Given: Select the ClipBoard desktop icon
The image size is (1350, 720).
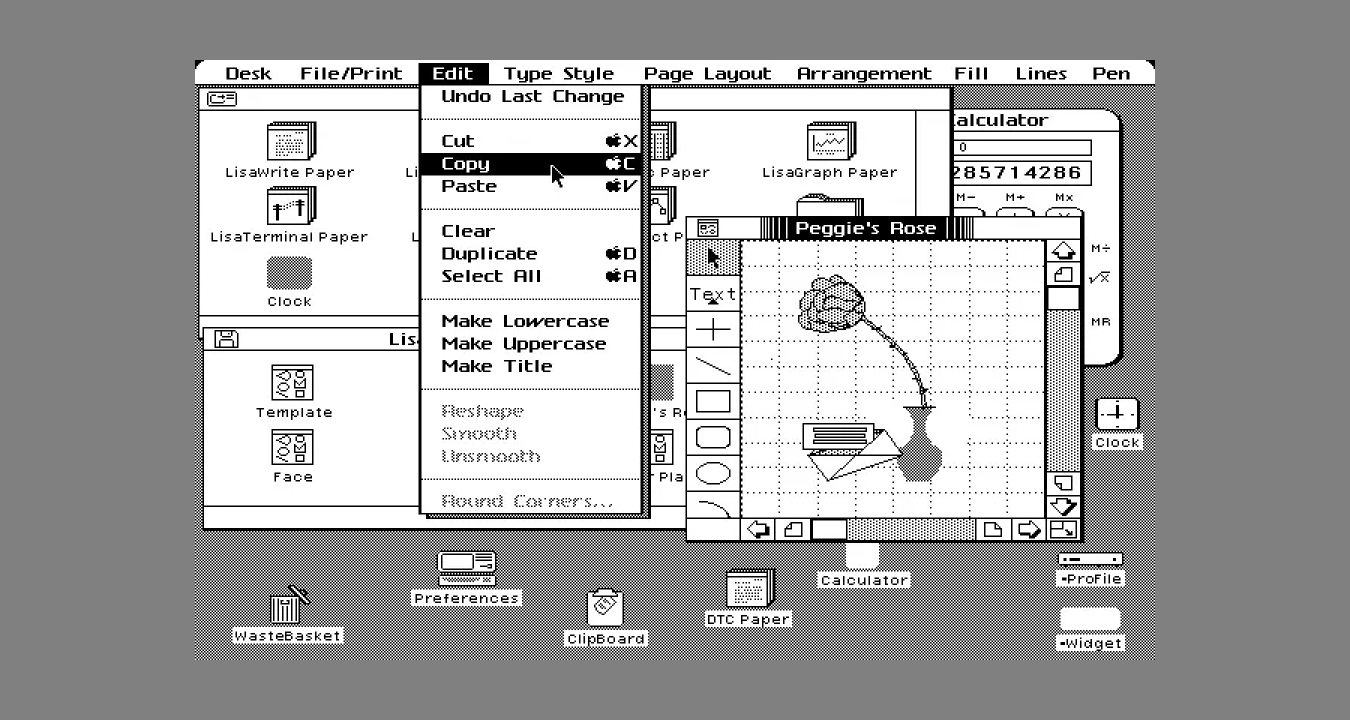Looking at the screenshot, I should [605, 608].
